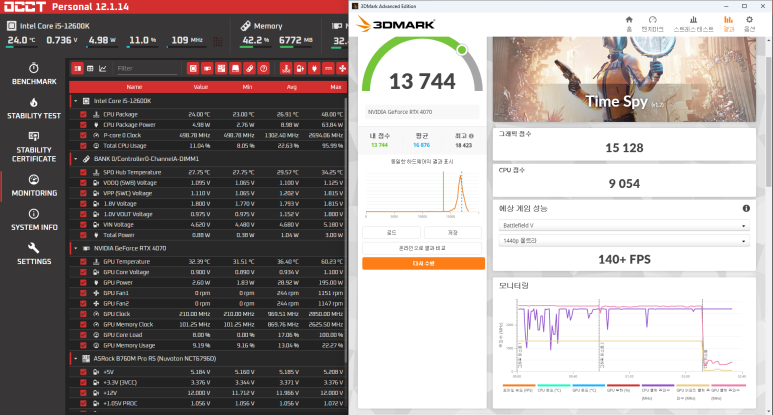Toggle power filter (plug icon) in OCCT
This screenshot has height=415, width=773.
click(x=314, y=69)
